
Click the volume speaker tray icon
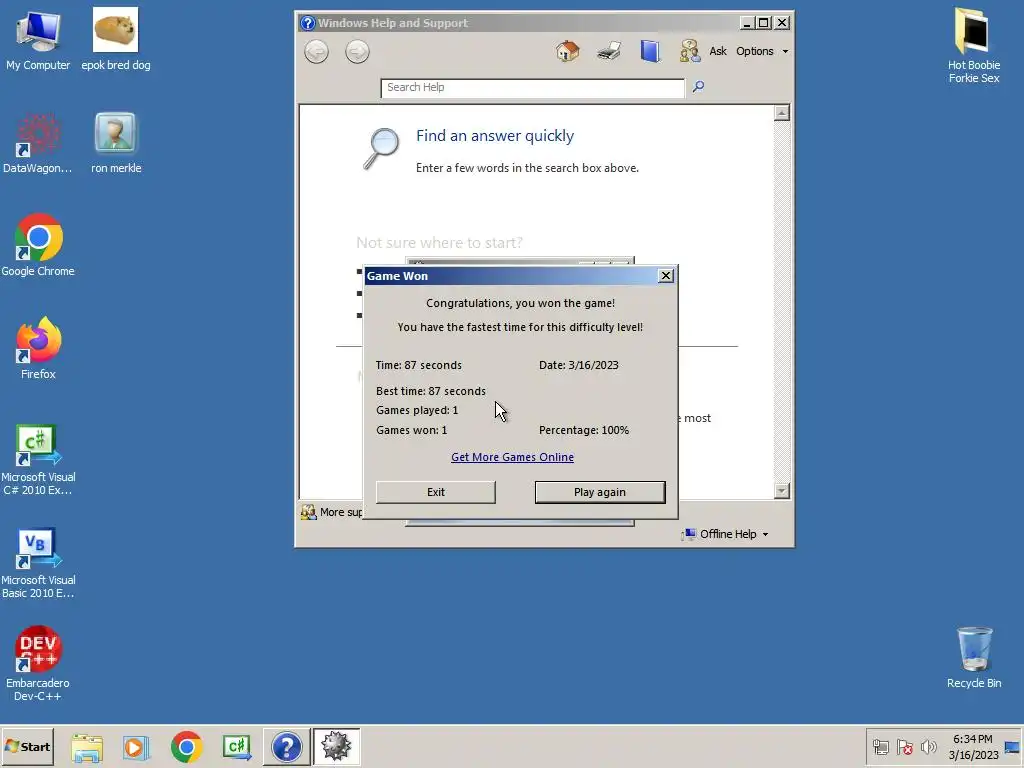click(x=929, y=746)
